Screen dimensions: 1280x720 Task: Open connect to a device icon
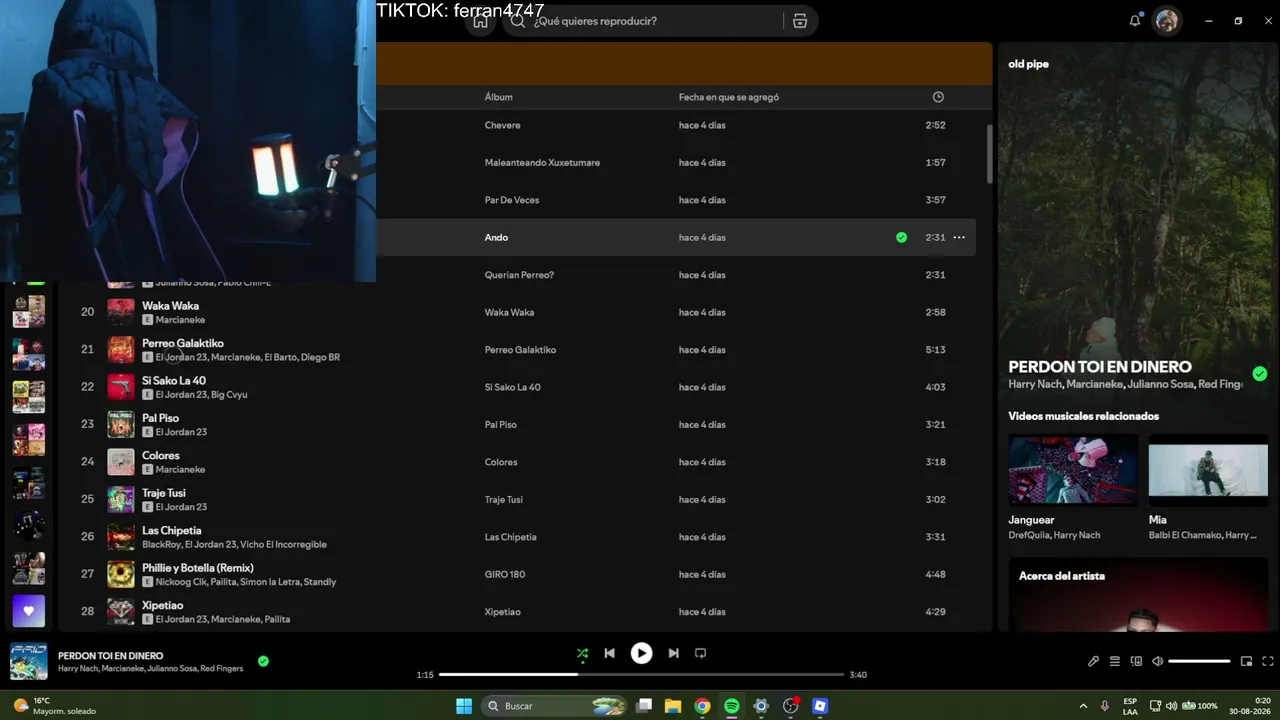point(1136,661)
